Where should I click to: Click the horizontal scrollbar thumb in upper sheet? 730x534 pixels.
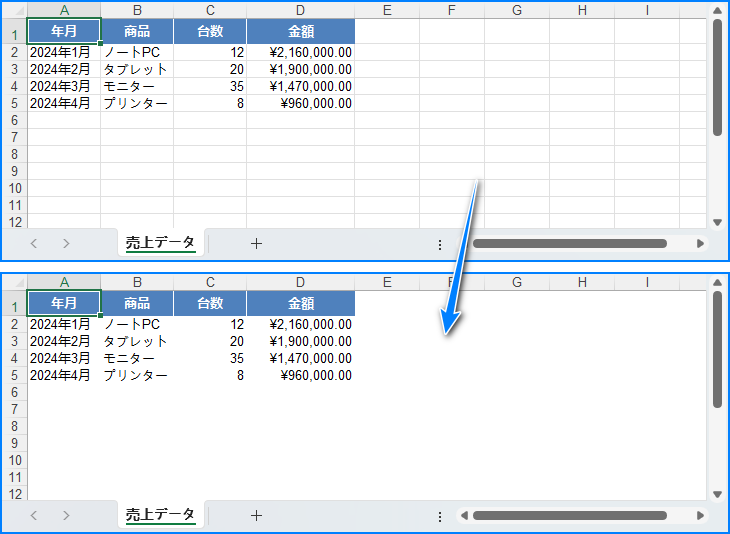pyautogui.click(x=570, y=243)
